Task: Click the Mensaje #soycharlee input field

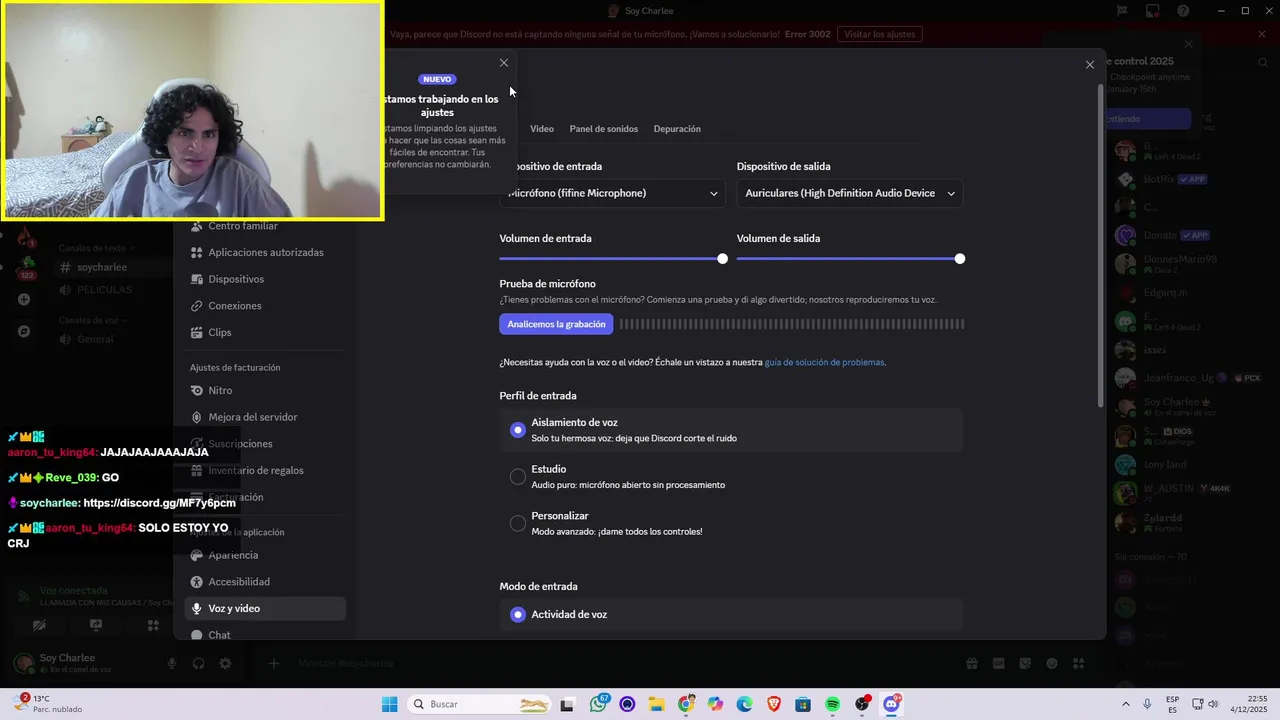Action: pyautogui.click(x=620, y=663)
